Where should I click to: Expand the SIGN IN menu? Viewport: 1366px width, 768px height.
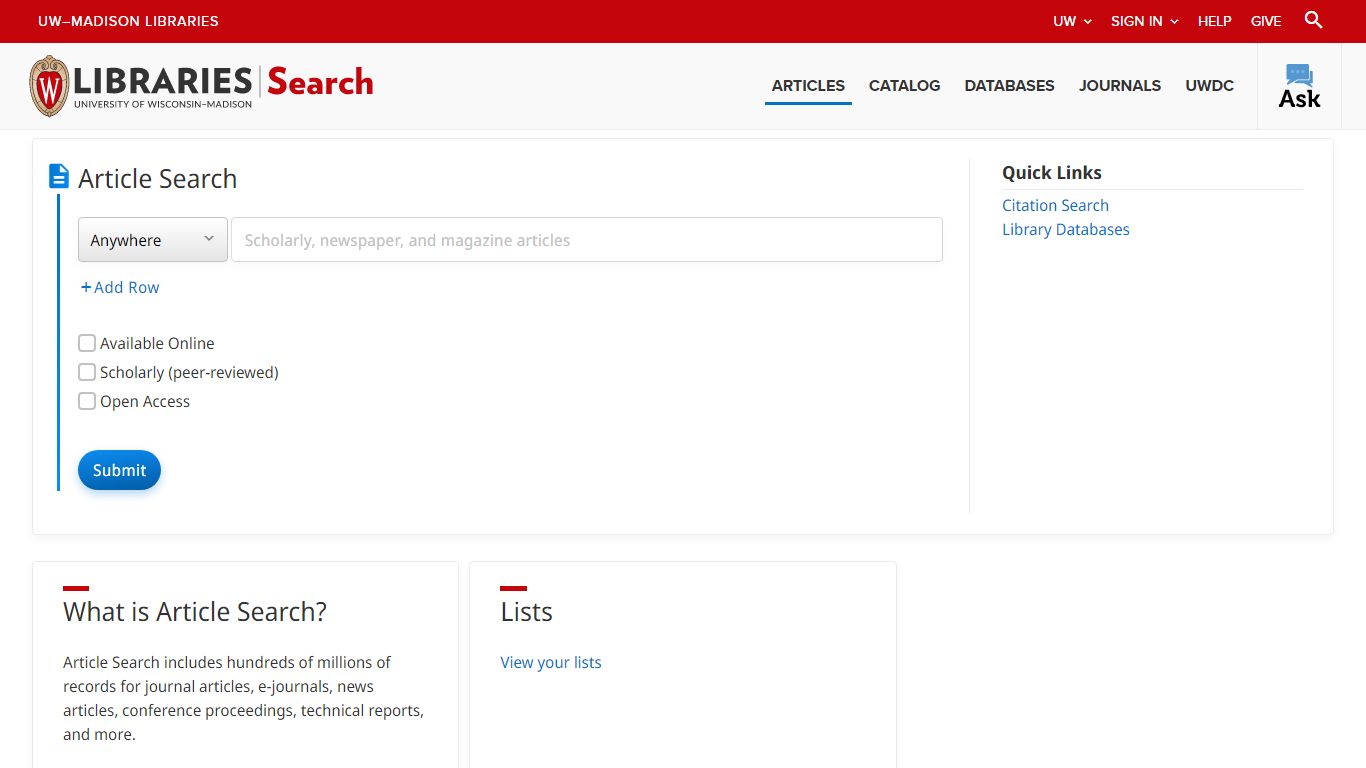pos(1145,21)
